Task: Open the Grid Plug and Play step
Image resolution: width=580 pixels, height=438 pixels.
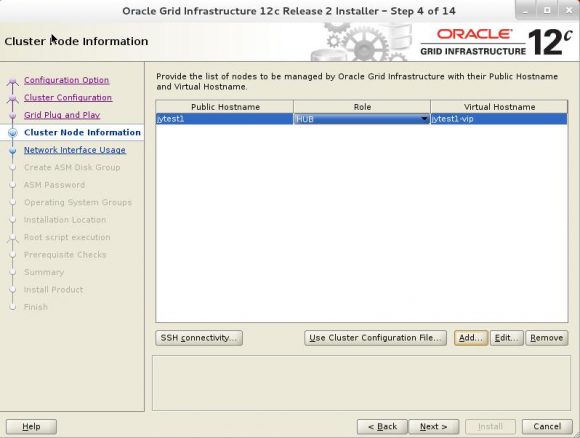Action: coord(62,115)
